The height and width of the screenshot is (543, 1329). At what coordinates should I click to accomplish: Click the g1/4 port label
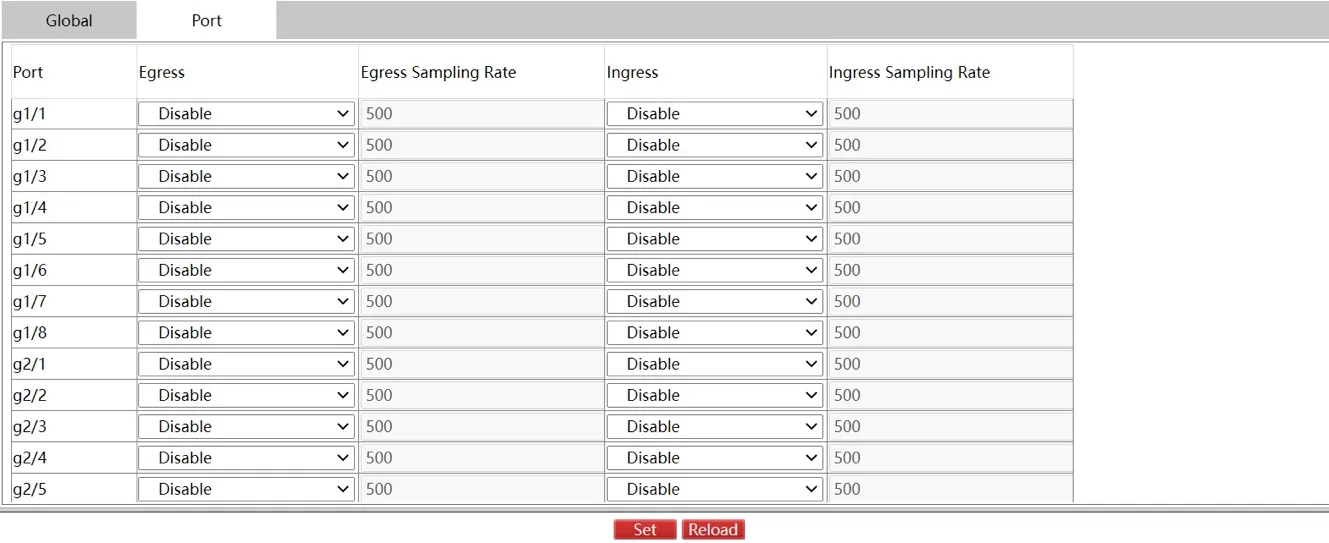29,208
